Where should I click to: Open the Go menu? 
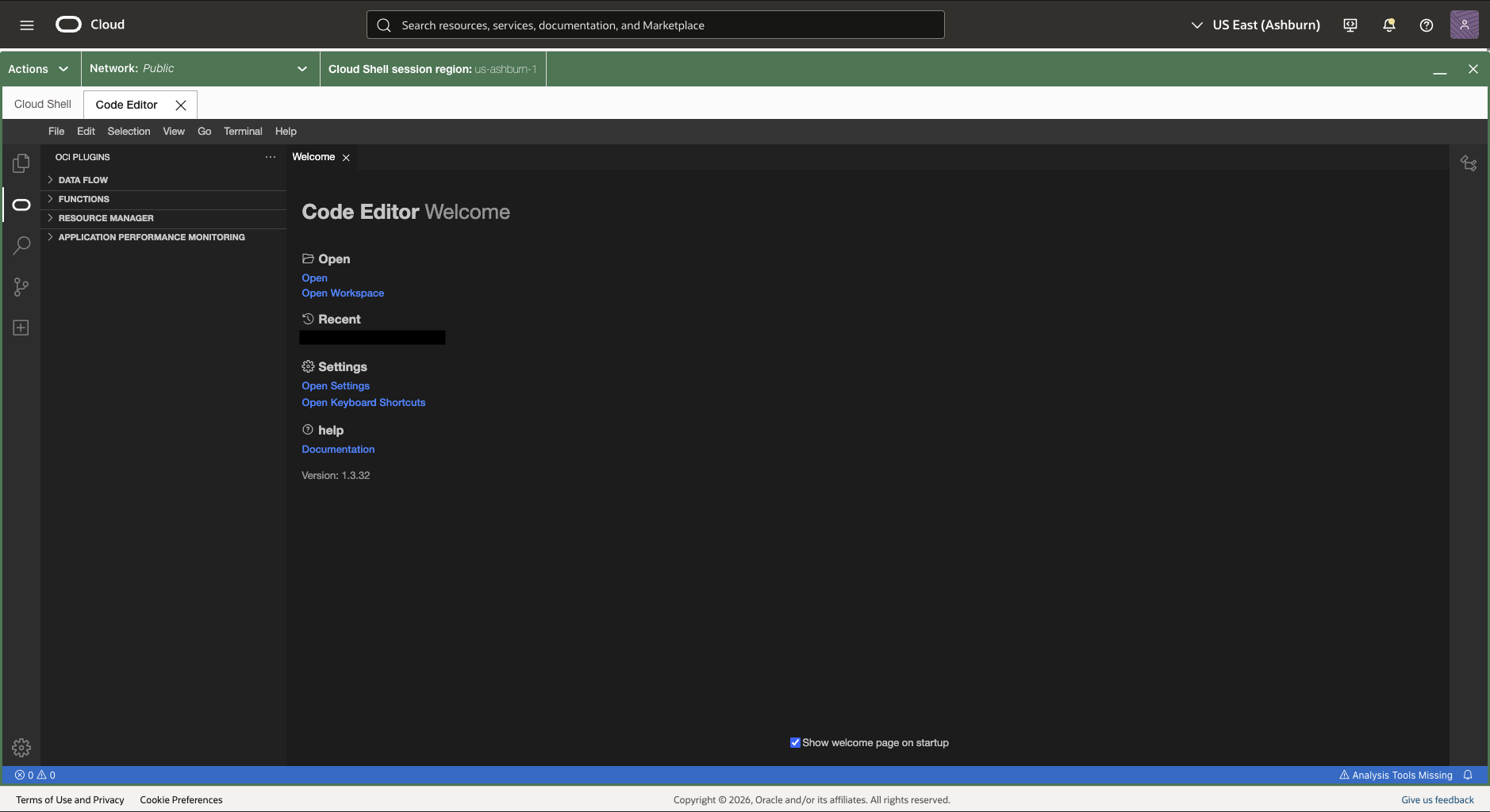coord(204,132)
